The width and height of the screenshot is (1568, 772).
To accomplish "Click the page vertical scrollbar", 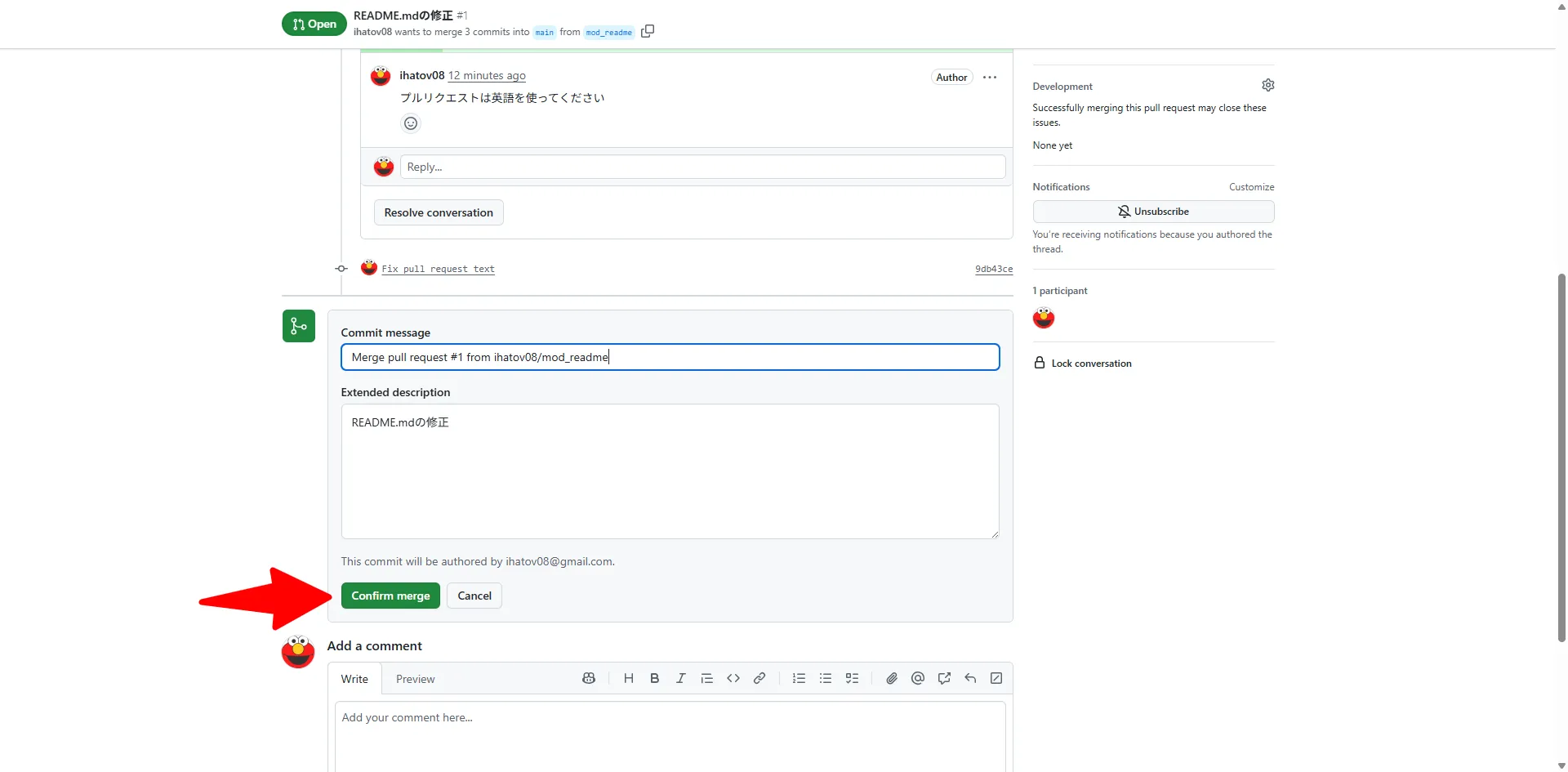I will [1561, 457].
